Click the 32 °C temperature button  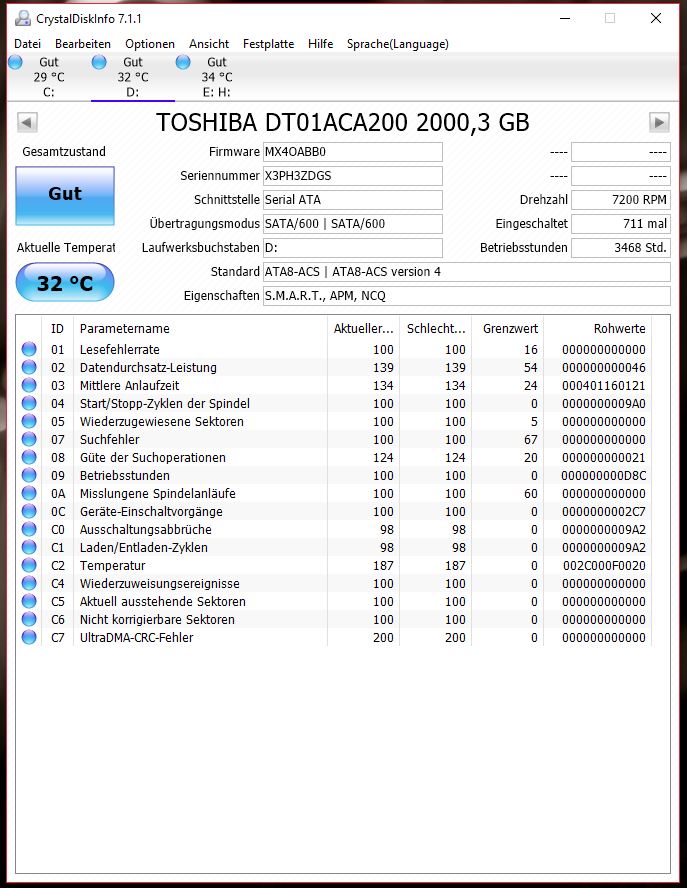[x=65, y=283]
